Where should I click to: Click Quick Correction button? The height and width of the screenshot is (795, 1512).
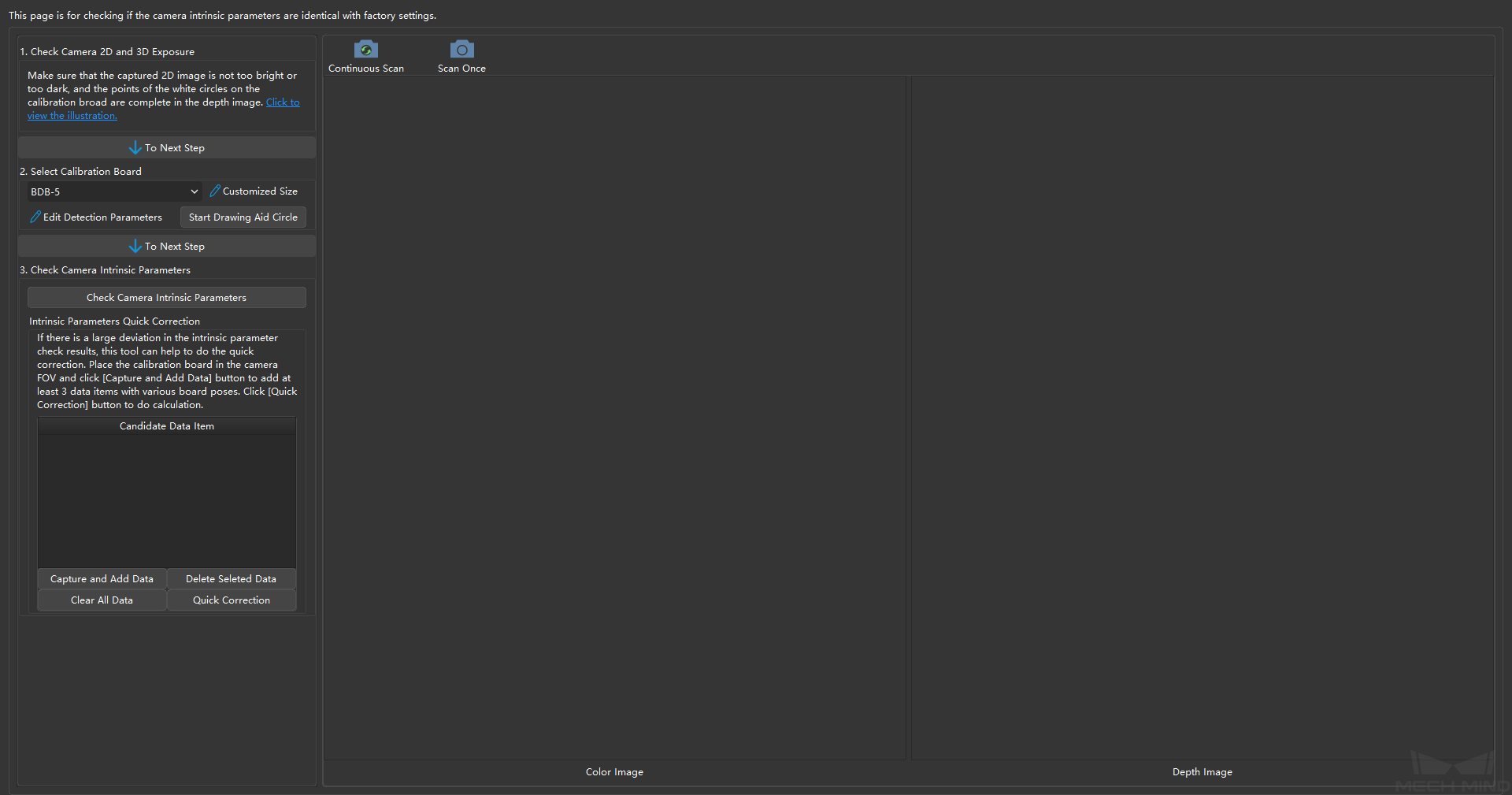point(232,600)
